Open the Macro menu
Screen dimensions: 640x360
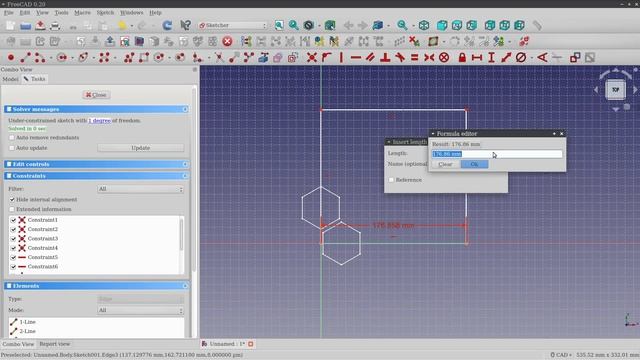click(82, 13)
